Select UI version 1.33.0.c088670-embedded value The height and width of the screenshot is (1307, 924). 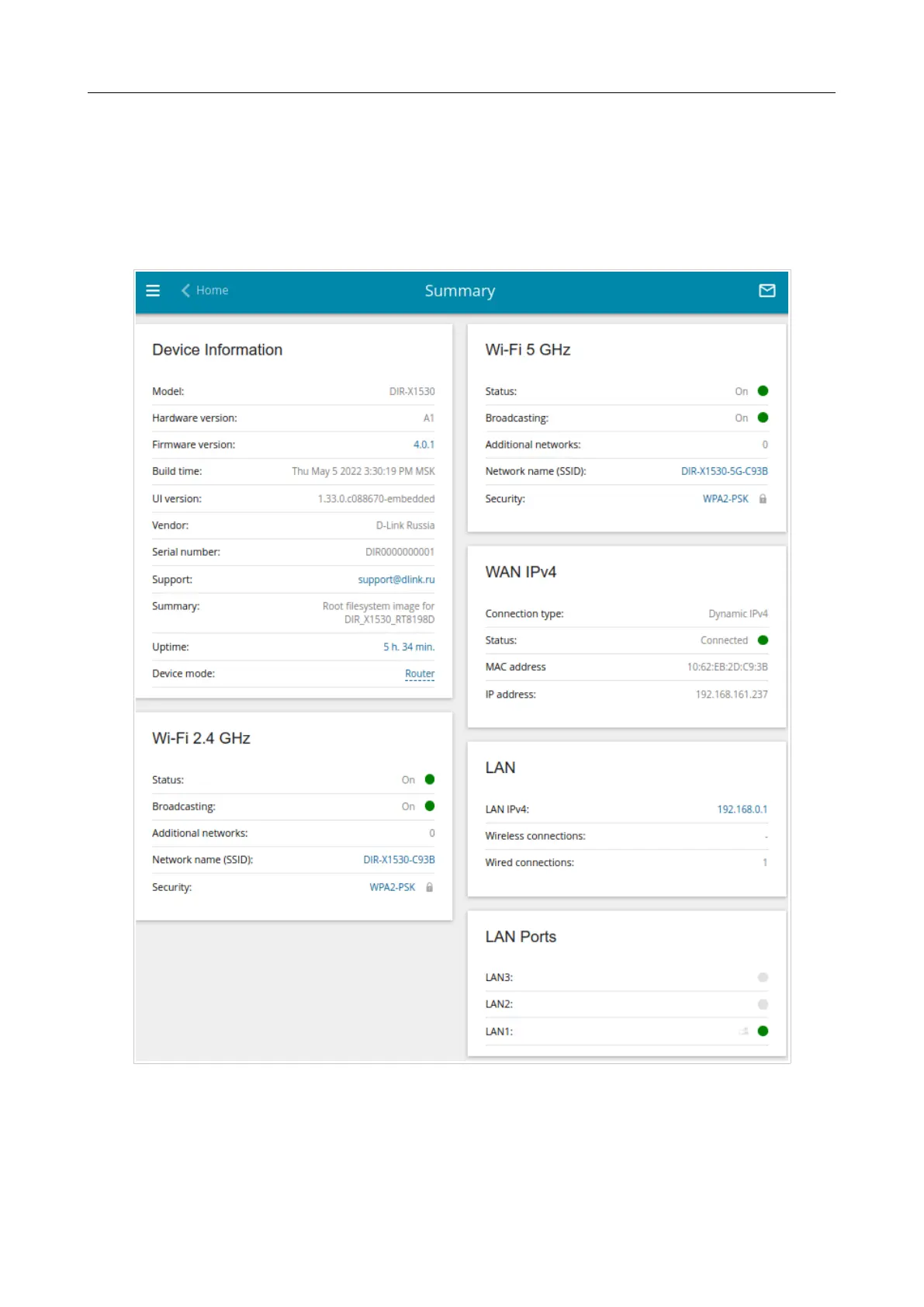[376, 499]
